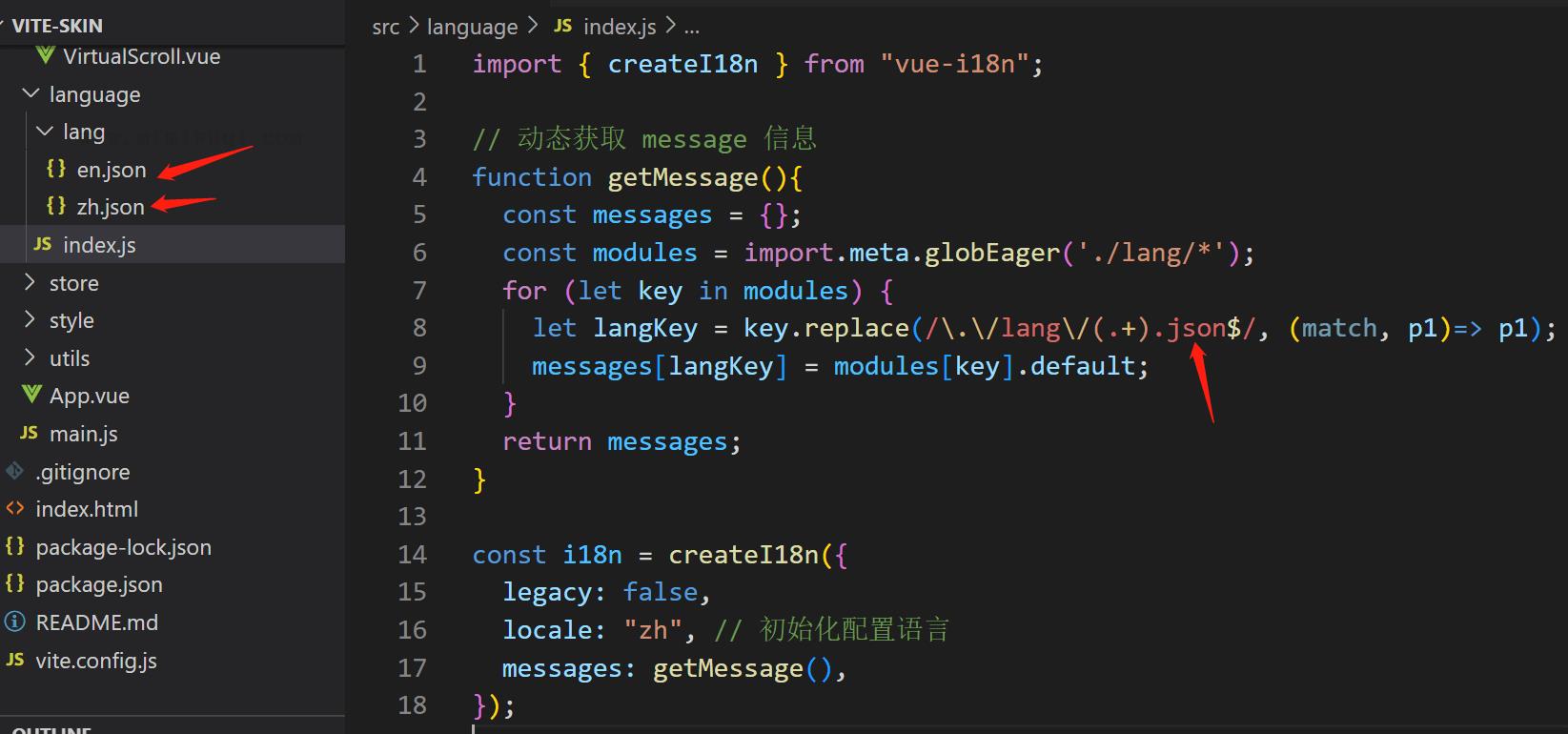Expand the style folder chevron
The height and width of the screenshot is (734, 1568).
30,319
